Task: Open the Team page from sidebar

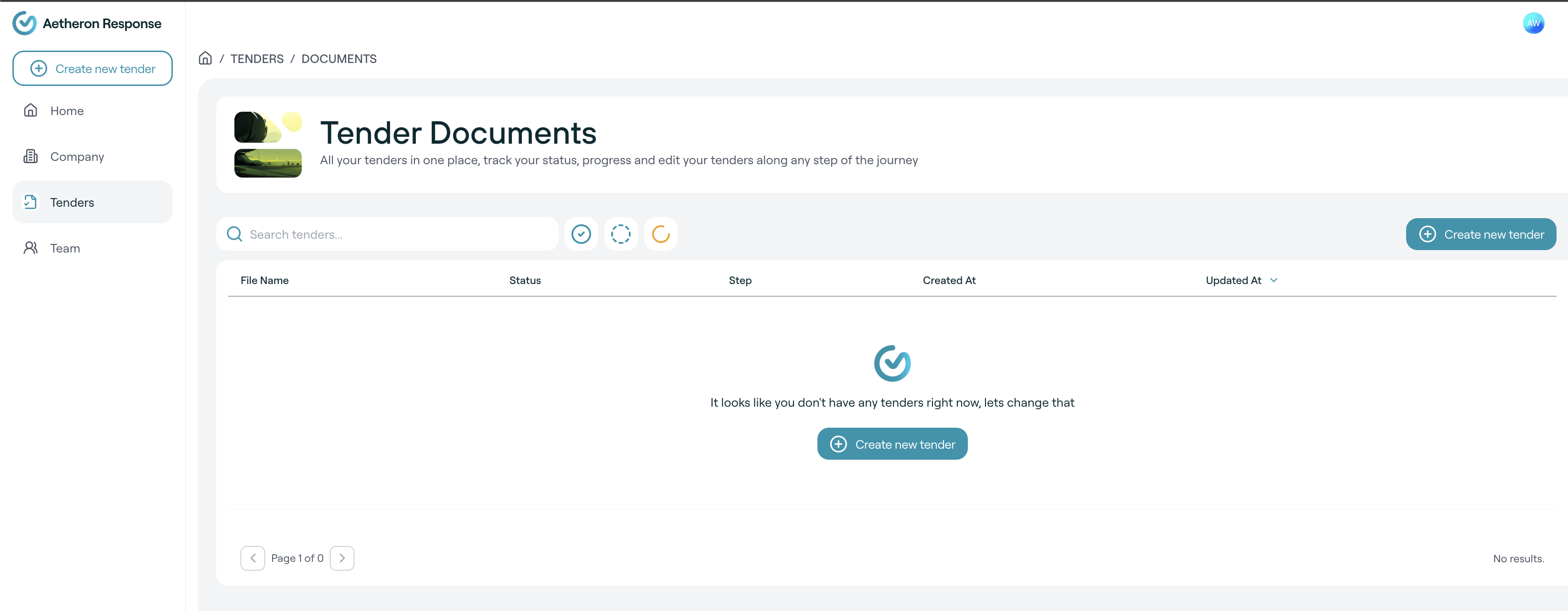Action: [x=64, y=248]
